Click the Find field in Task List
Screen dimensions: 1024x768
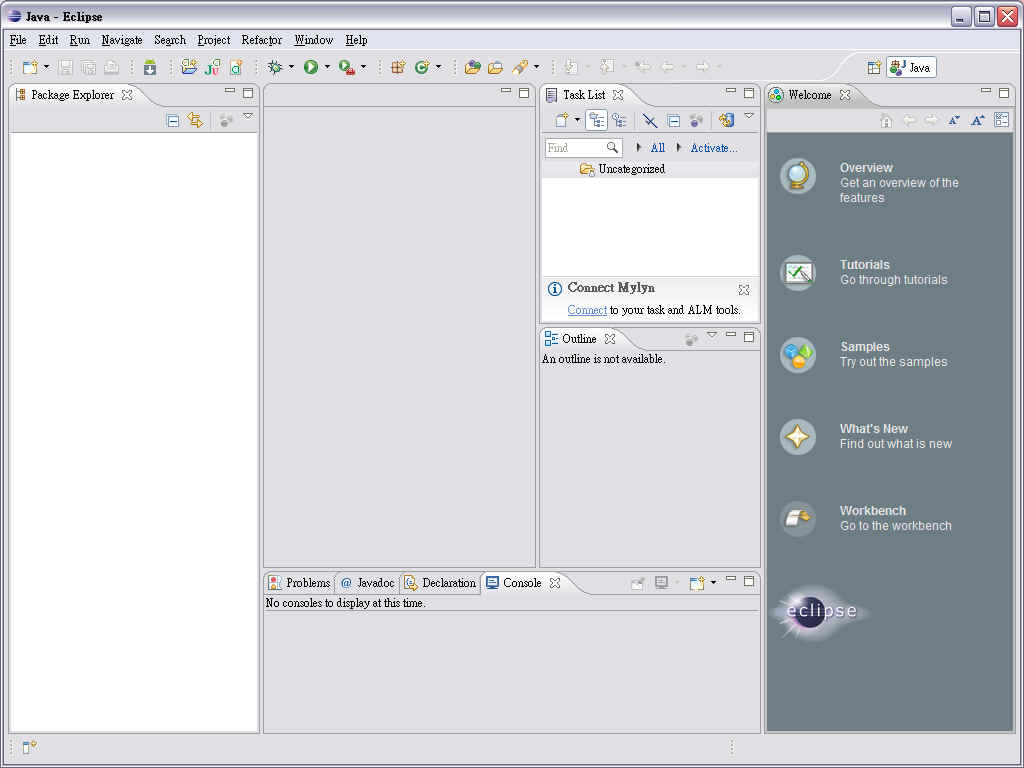[x=583, y=148]
